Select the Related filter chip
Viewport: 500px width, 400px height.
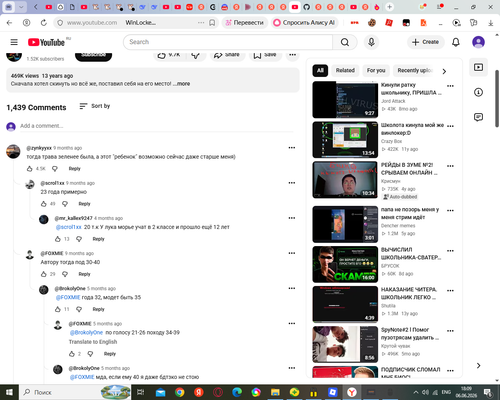[345, 70]
